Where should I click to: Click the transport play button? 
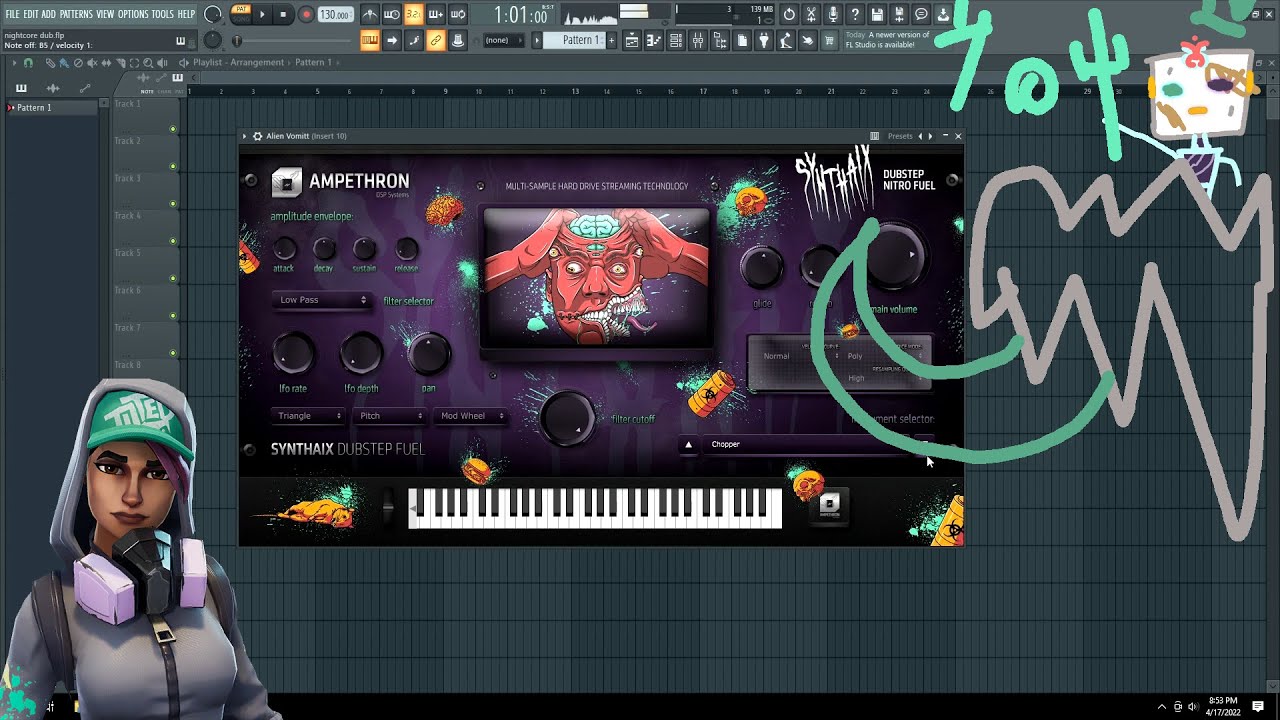263,15
